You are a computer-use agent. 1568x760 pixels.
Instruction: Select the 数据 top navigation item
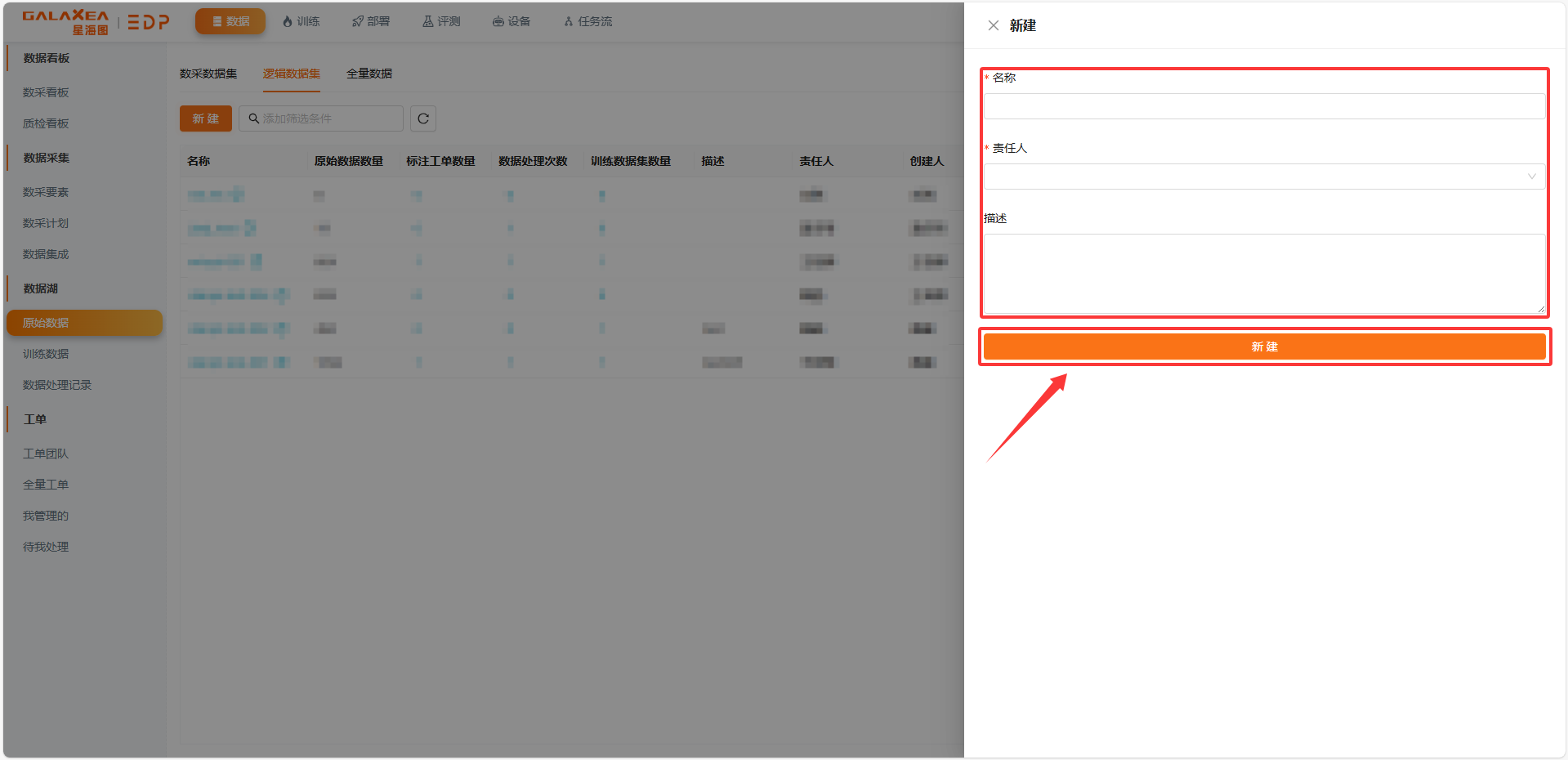pos(230,21)
